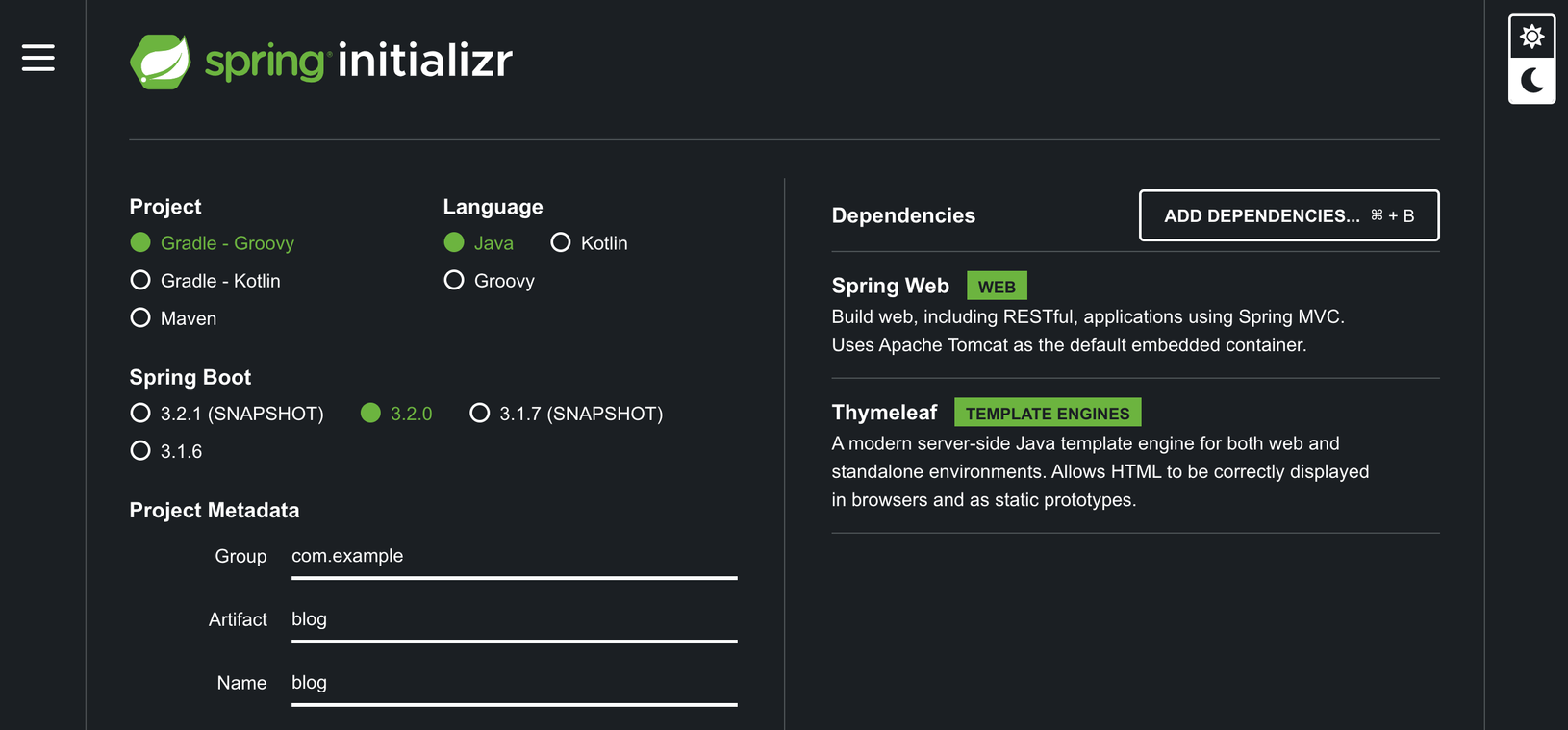Focus the Artifact input field

point(515,620)
